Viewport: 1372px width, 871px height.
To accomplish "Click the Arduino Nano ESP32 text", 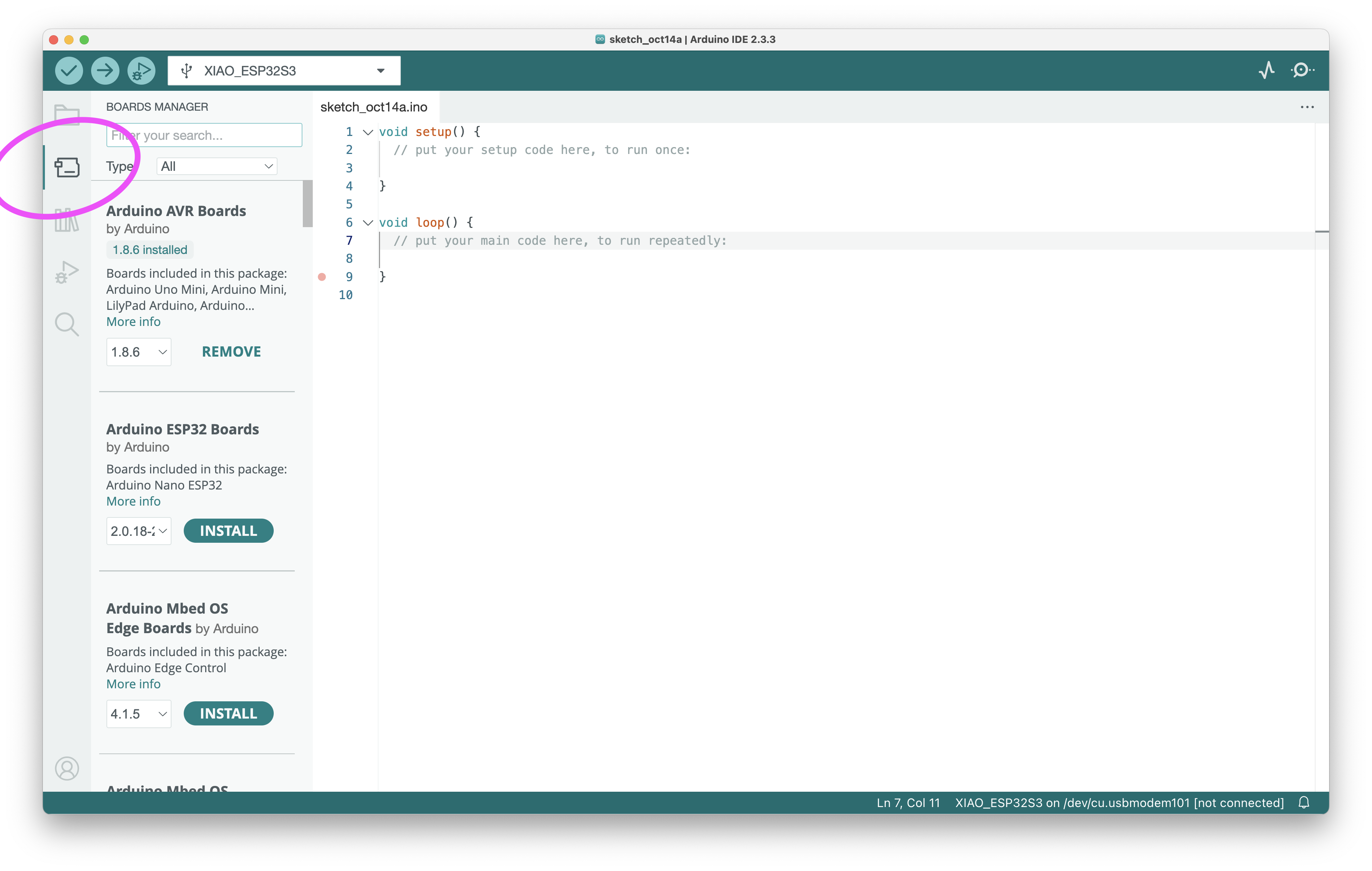I will click(x=164, y=485).
